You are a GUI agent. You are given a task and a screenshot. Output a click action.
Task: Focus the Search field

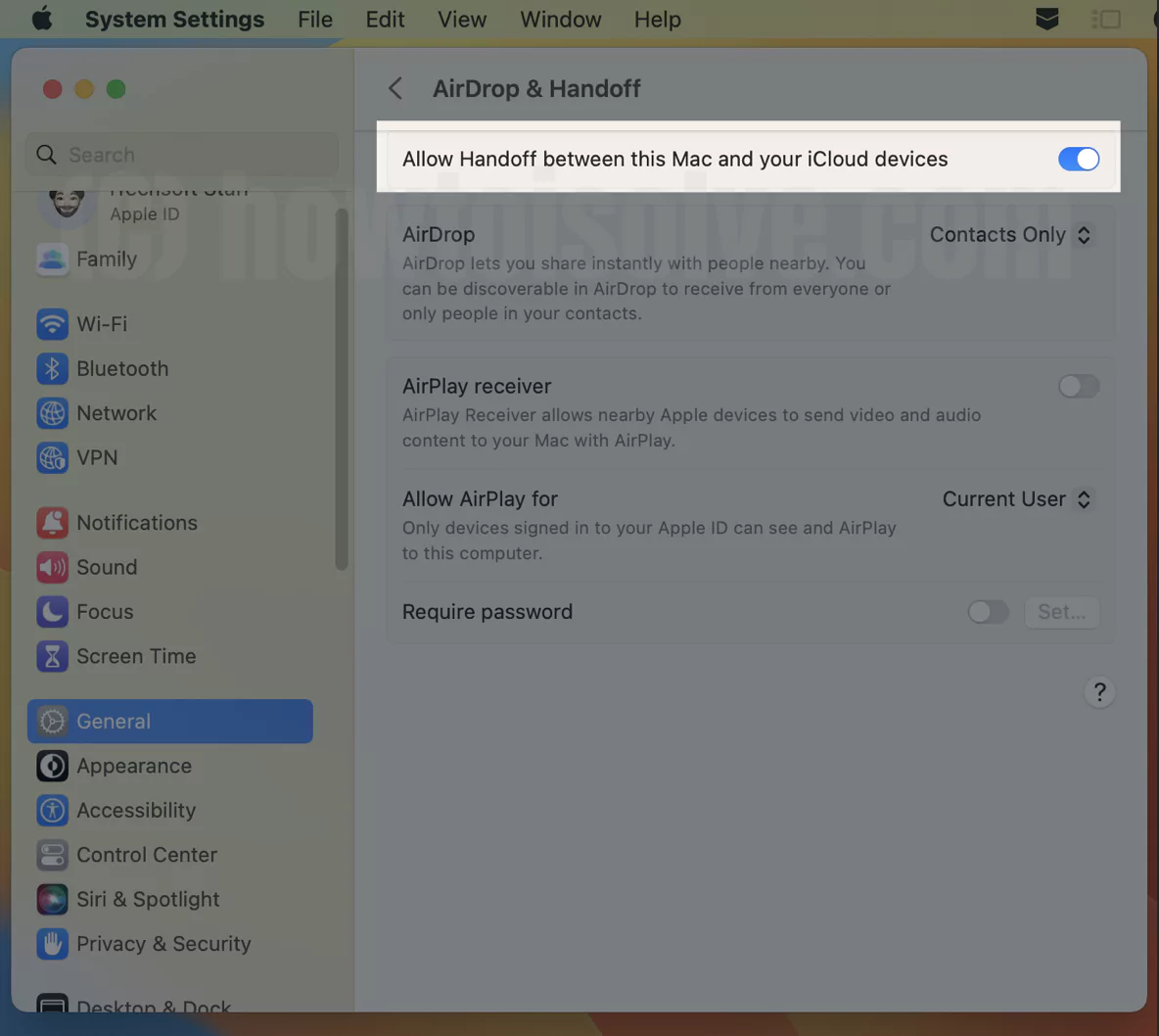click(182, 155)
